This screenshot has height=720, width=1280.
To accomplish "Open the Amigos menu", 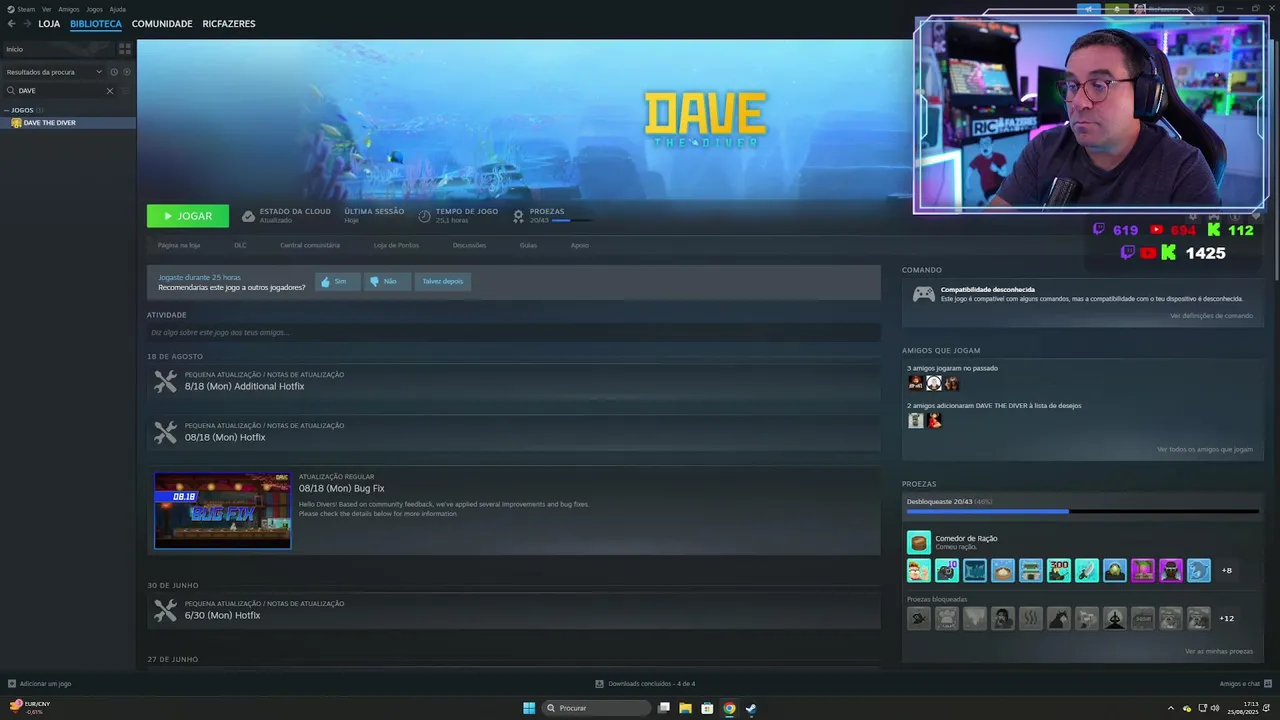I will (69, 9).
